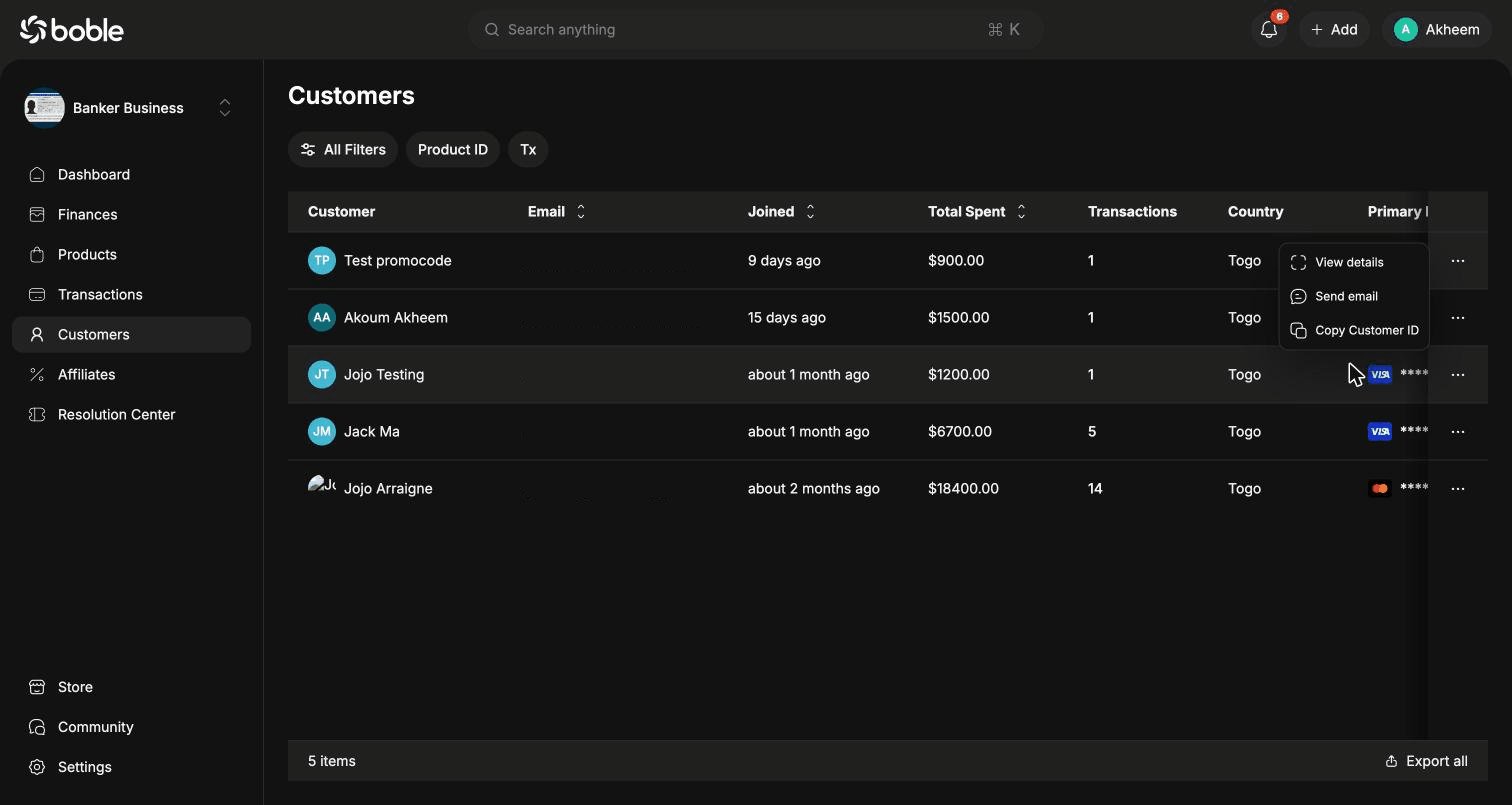Expand the Banker Business workspace switcher
Viewport: 1512px width, 805px height.
click(x=225, y=108)
